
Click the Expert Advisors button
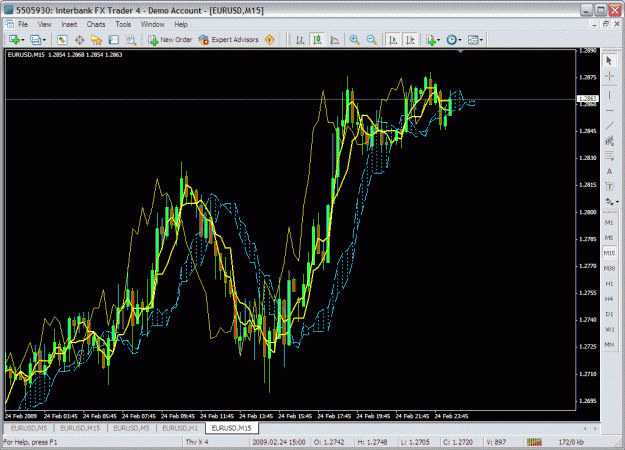coord(229,40)
